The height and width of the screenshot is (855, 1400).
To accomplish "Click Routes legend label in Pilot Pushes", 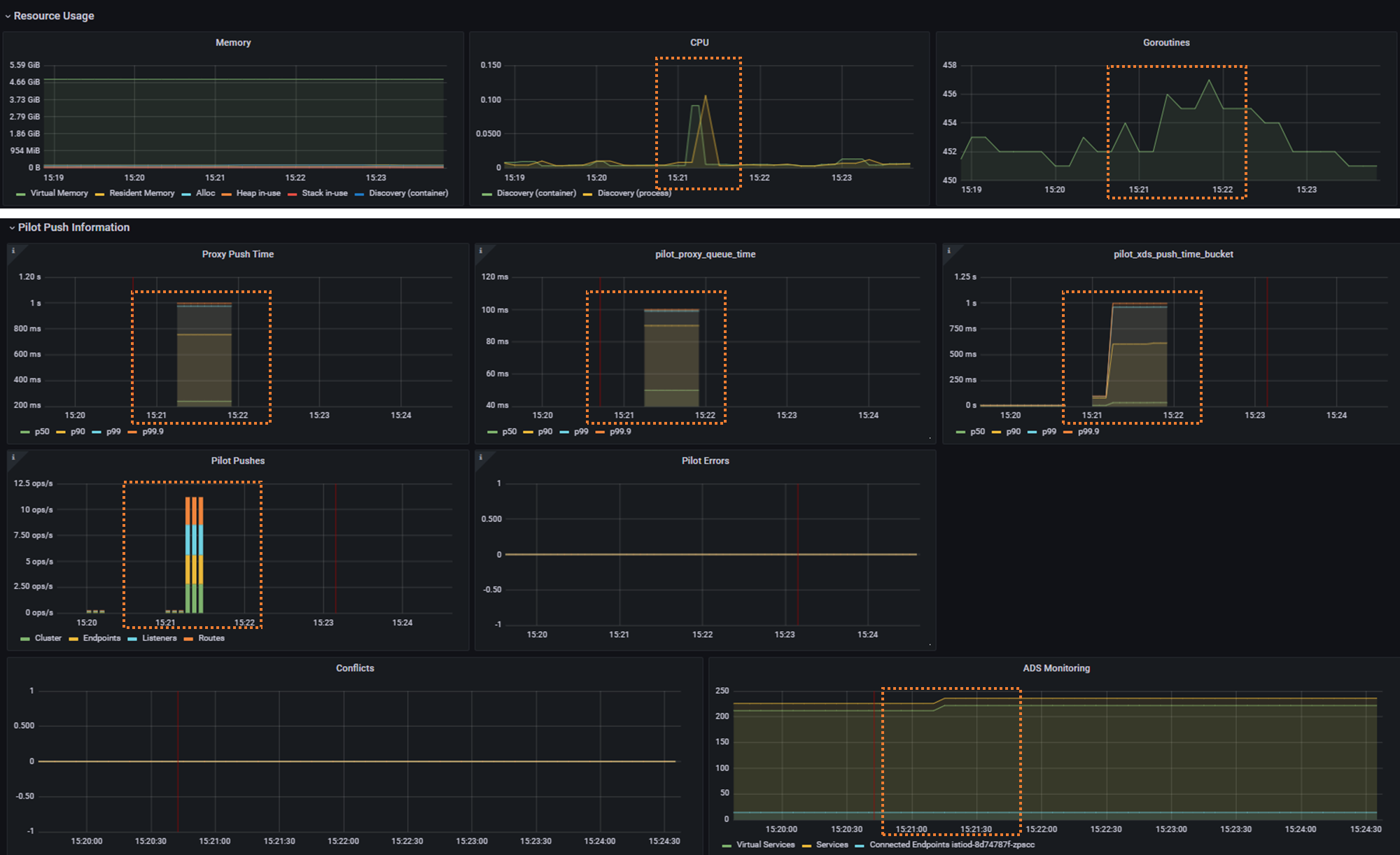I will pyautogui.click(x=211, y=638).
